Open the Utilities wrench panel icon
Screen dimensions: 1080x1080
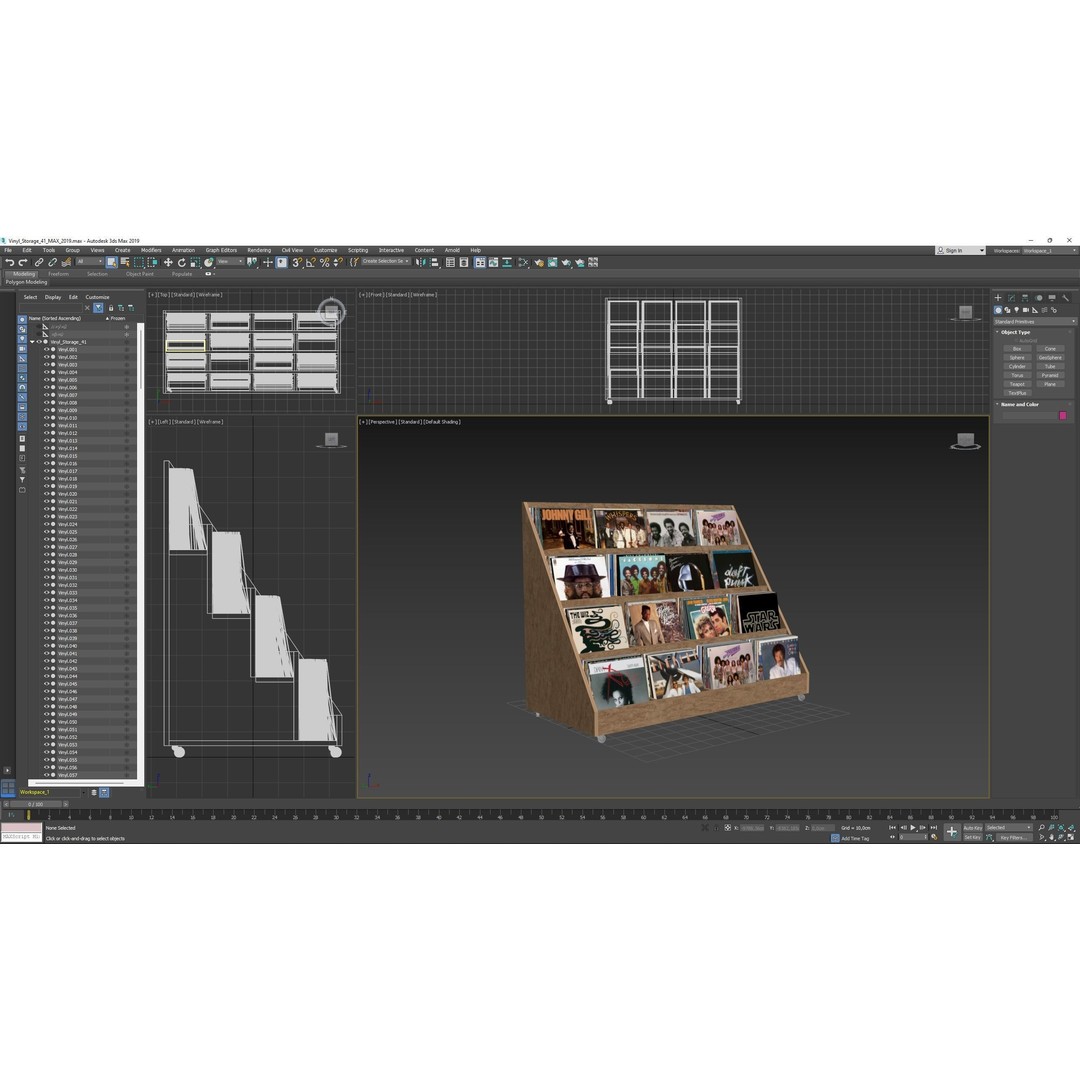[x=1066, y=298]
